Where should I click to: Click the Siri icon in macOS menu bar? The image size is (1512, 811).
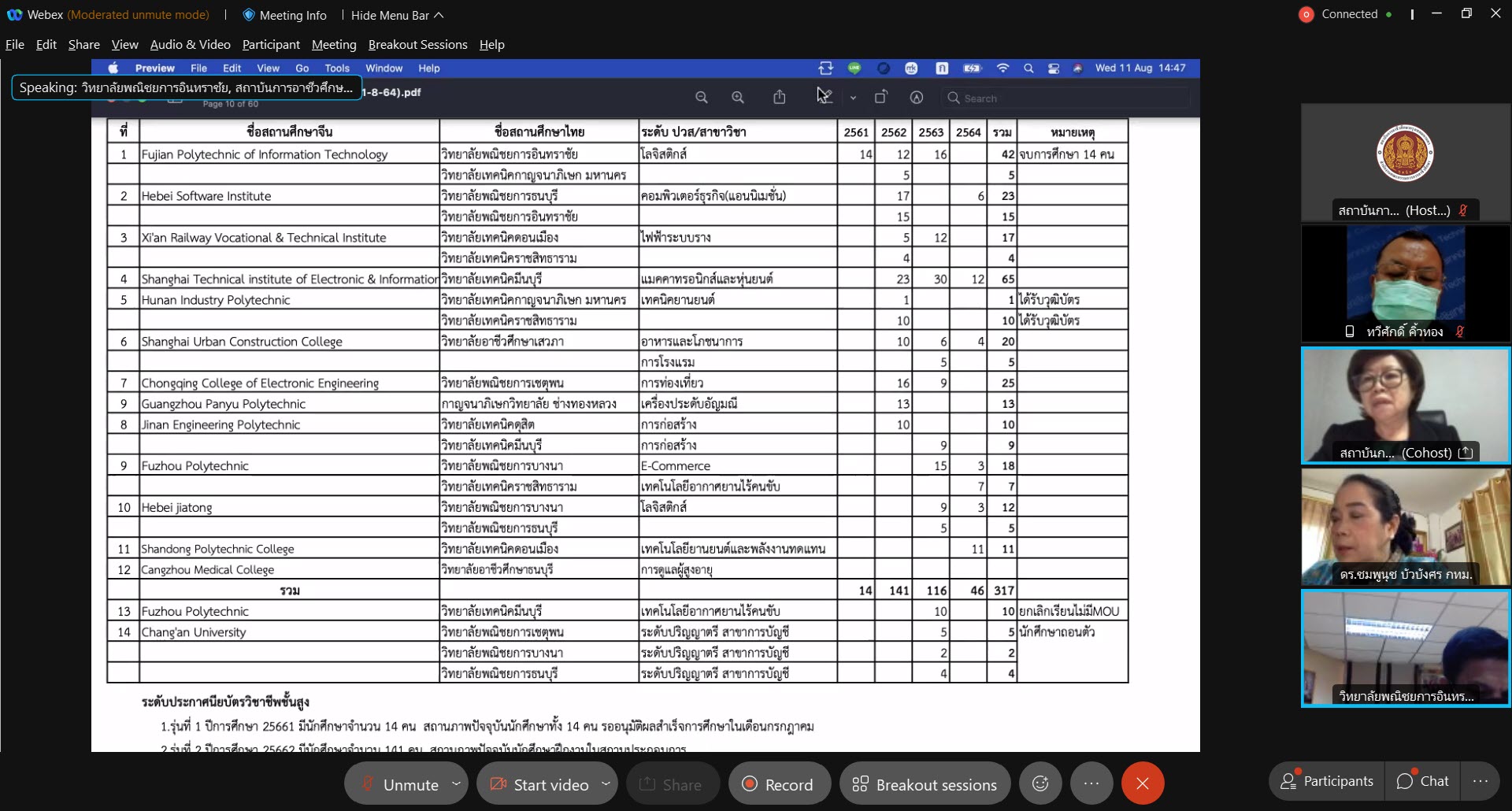tap(1077, 69)
